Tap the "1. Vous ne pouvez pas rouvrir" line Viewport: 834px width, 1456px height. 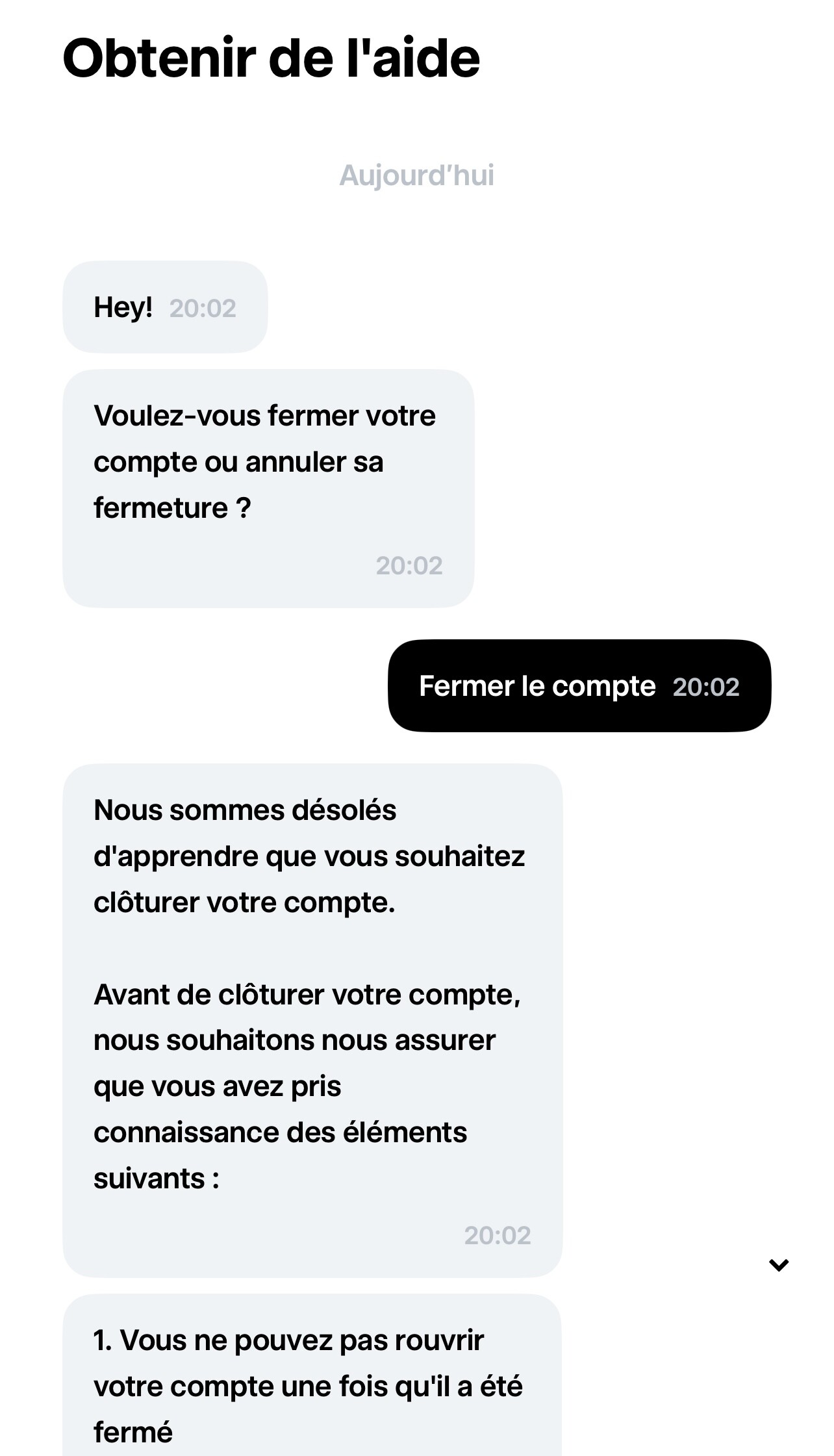click(x=289, y=1340)
